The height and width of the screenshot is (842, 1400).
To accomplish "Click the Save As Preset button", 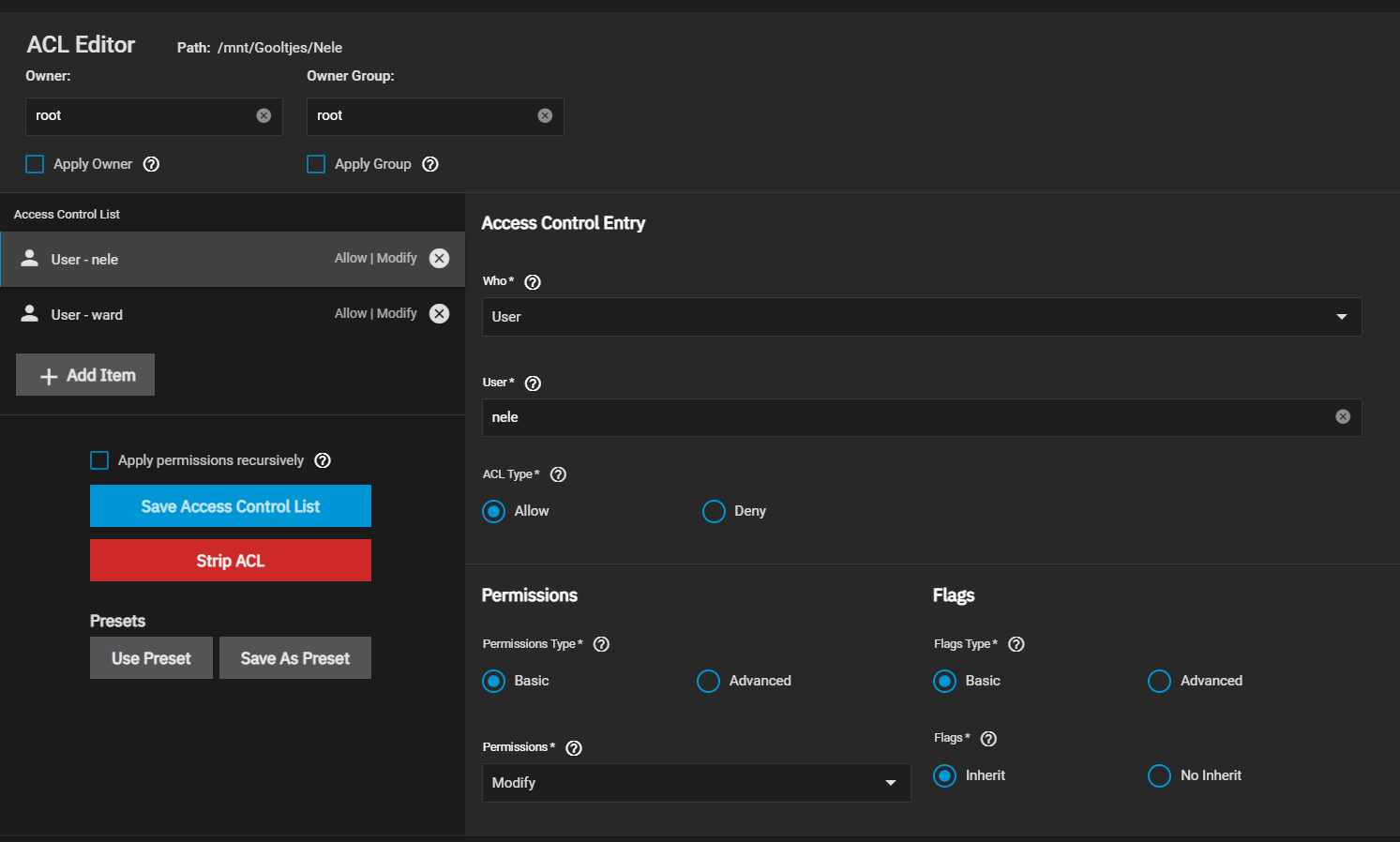I will pyautogui.click(x=295, y=658).
